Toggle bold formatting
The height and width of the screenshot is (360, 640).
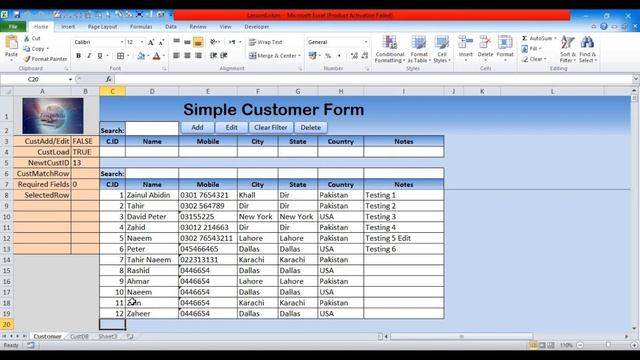click(x=78, y=56)
